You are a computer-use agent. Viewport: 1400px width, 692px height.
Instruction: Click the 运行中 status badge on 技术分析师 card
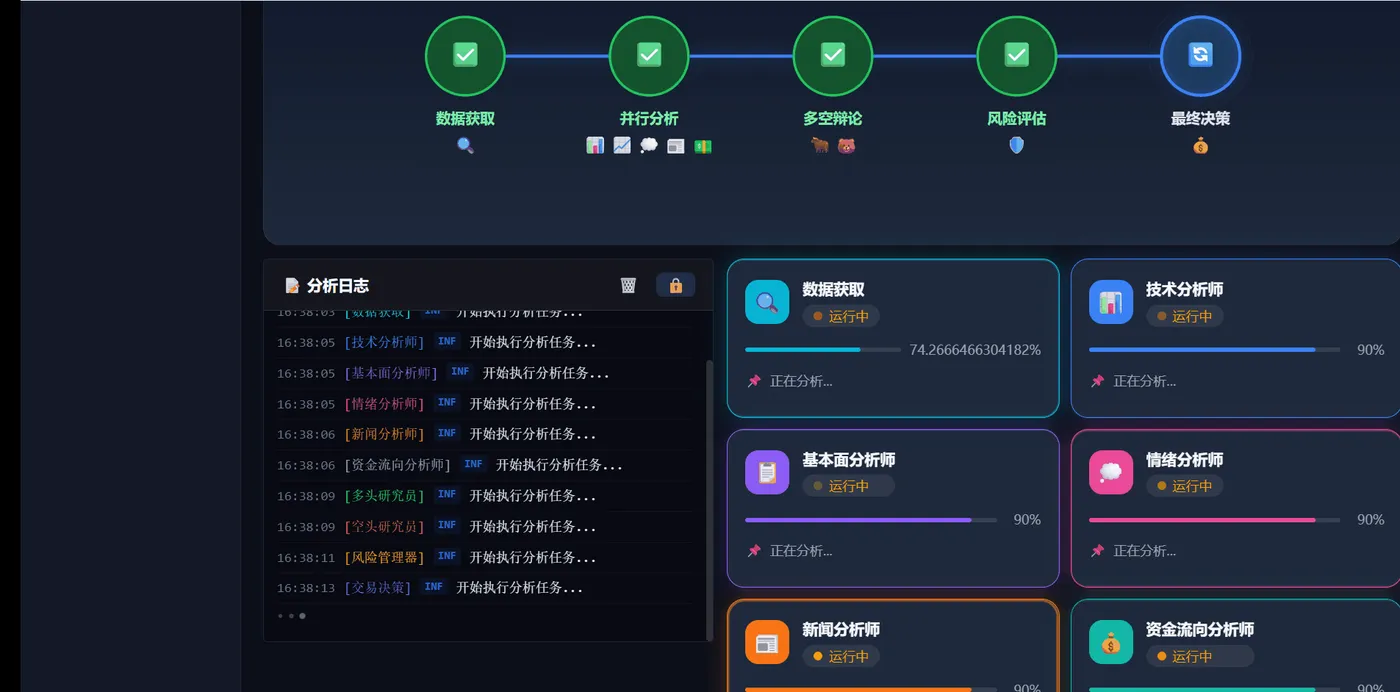pos(1185,316)
